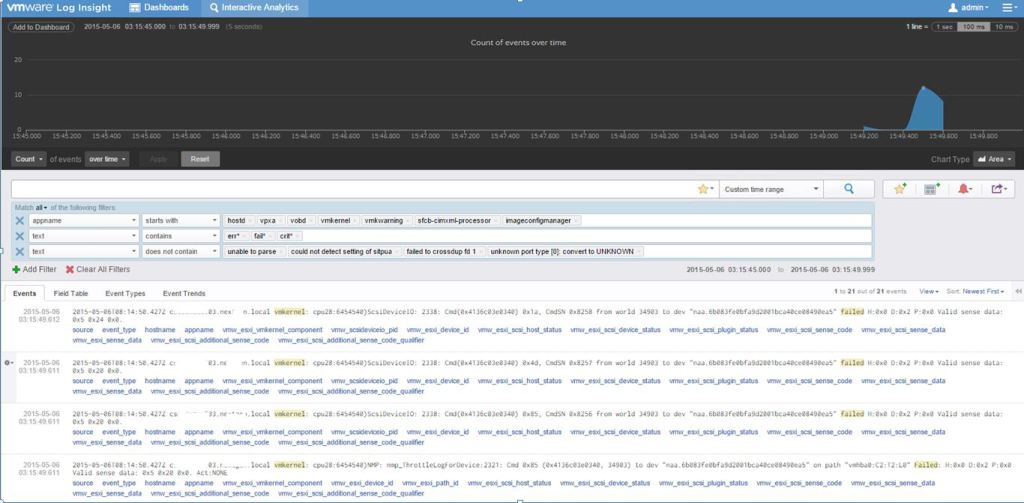Screen dimensions: 1024x503
Task: Remove the text contains filter row
Action: coord(20,236)
